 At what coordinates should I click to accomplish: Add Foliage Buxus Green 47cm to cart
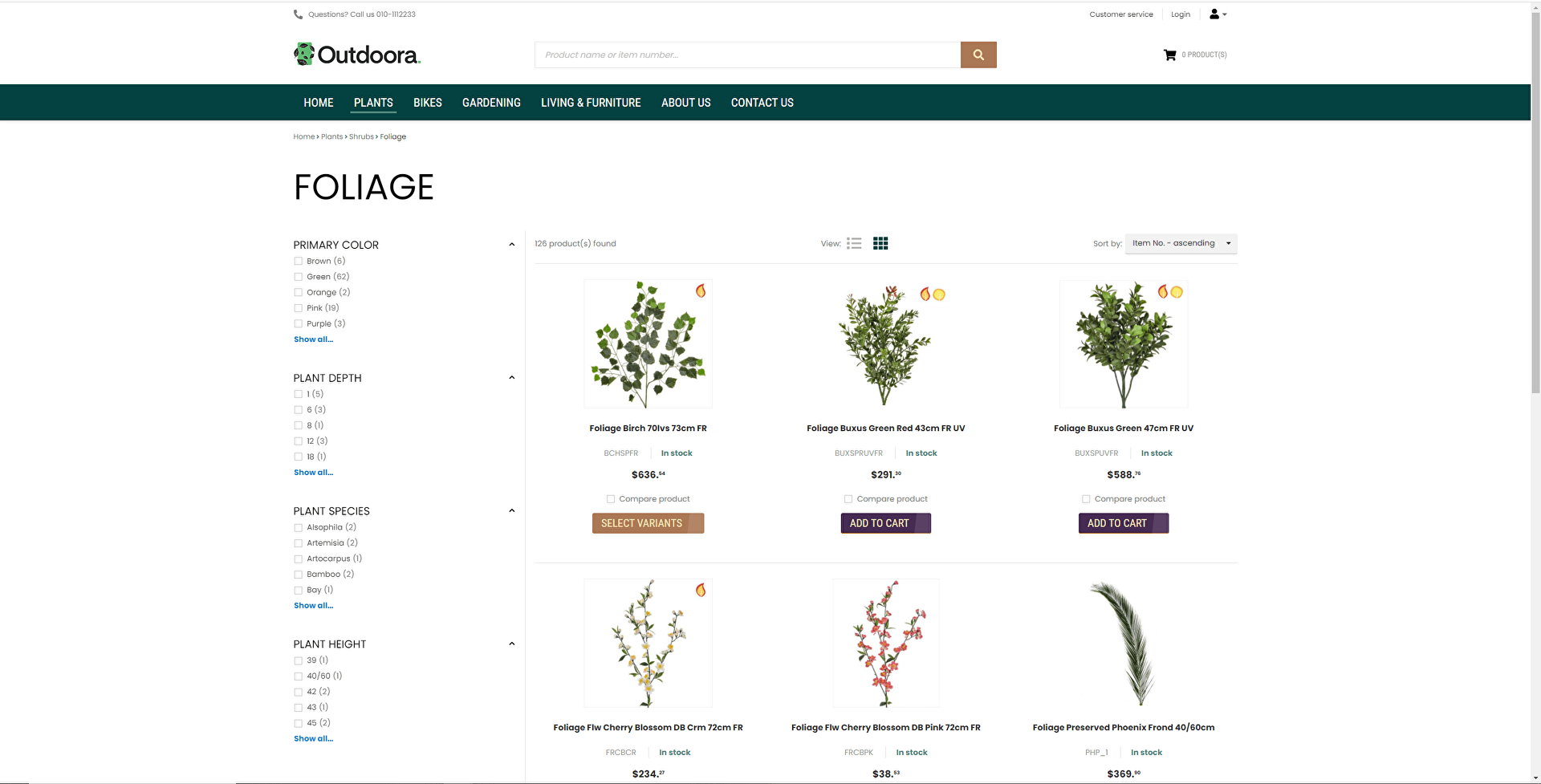coord(1123,523)
